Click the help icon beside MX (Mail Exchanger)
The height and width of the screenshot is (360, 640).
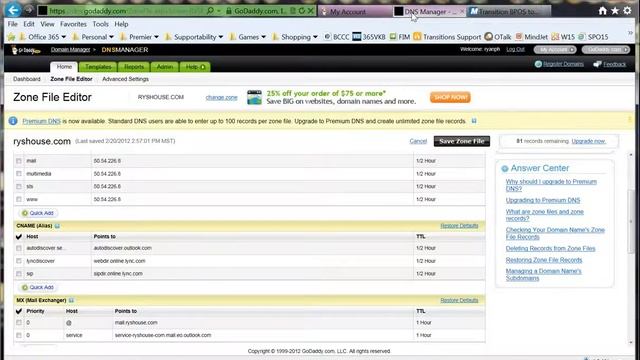coord(71,300)
